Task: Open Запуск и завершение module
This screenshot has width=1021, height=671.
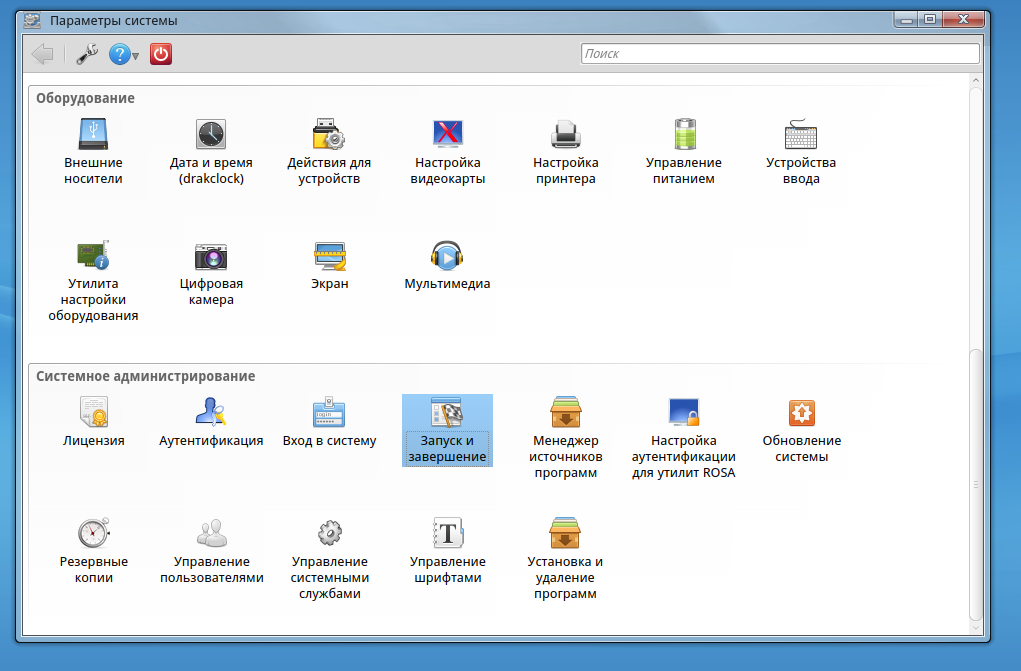Action: [x=447, y=430]
